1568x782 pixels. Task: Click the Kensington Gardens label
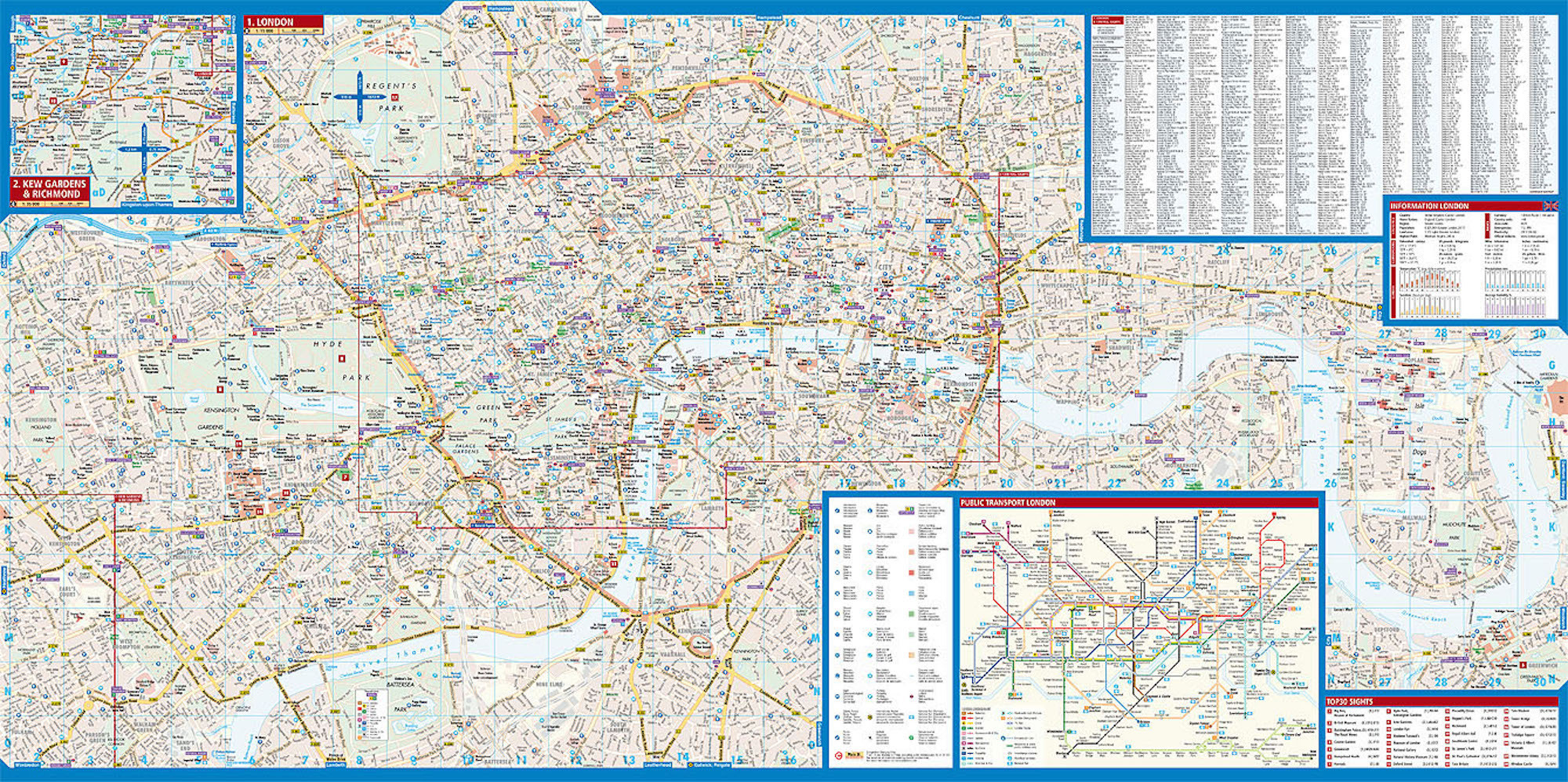coord(220,418)
